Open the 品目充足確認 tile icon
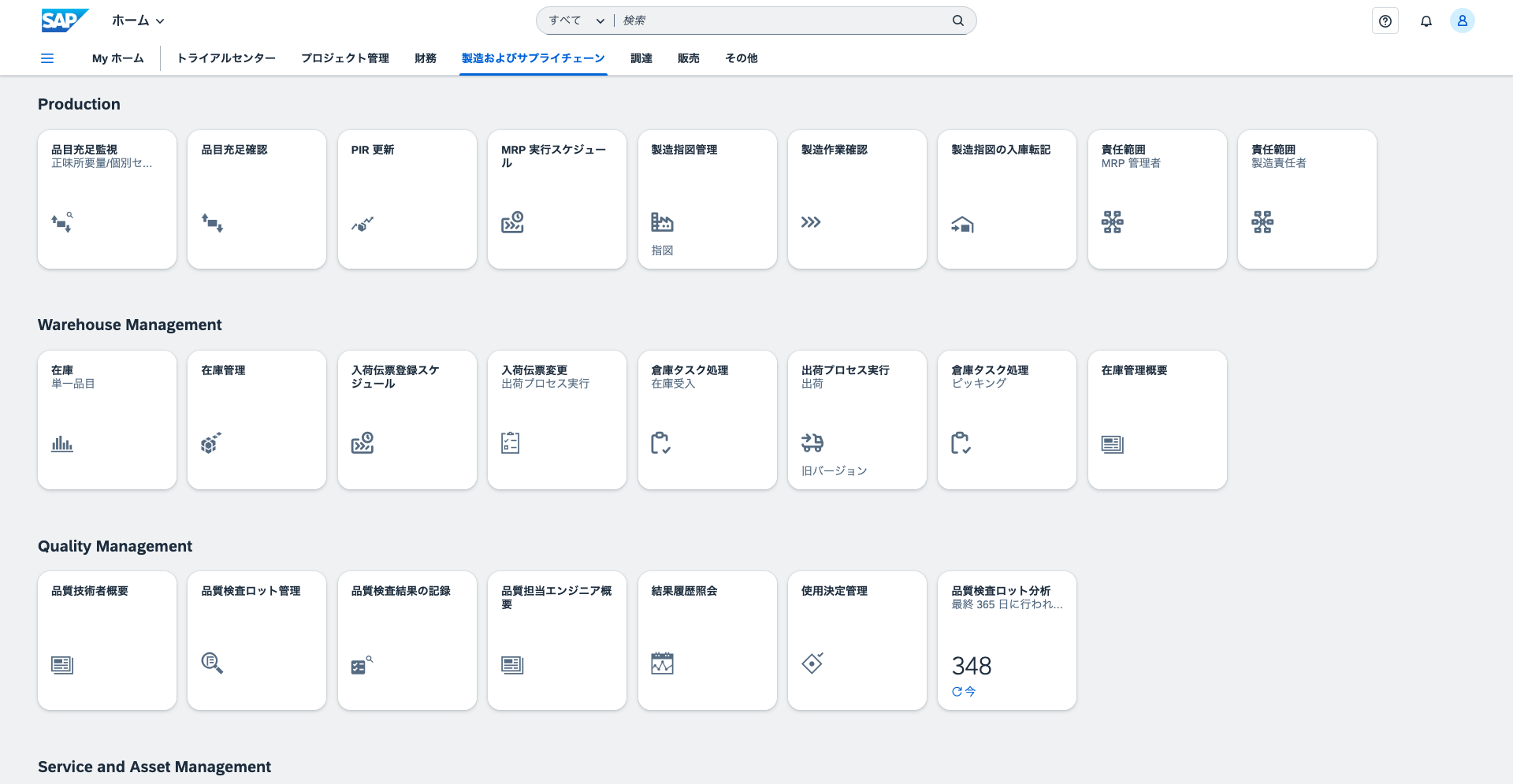The width and height of the screenshot is (1513, 784). pos(212,223)
